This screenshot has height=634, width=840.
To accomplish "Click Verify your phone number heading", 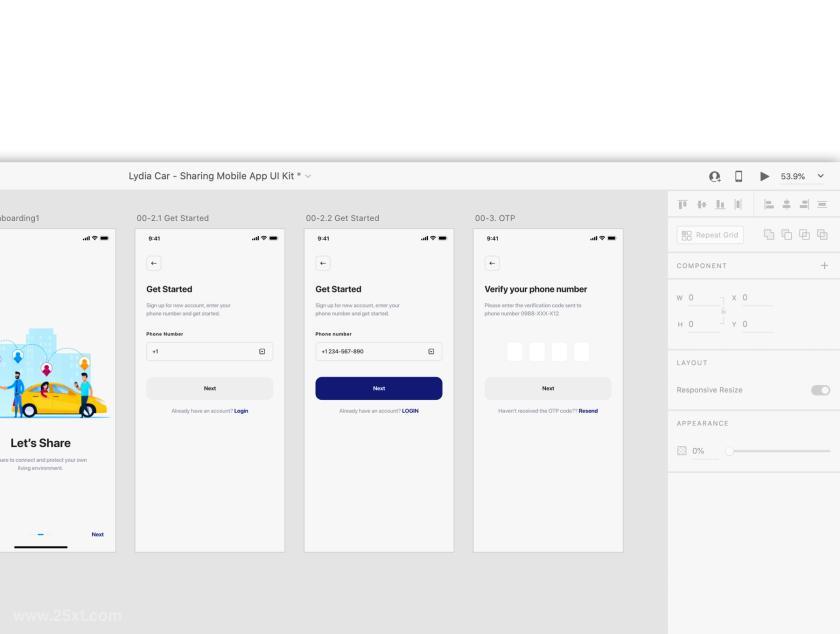I will click(x=536, y=289).
